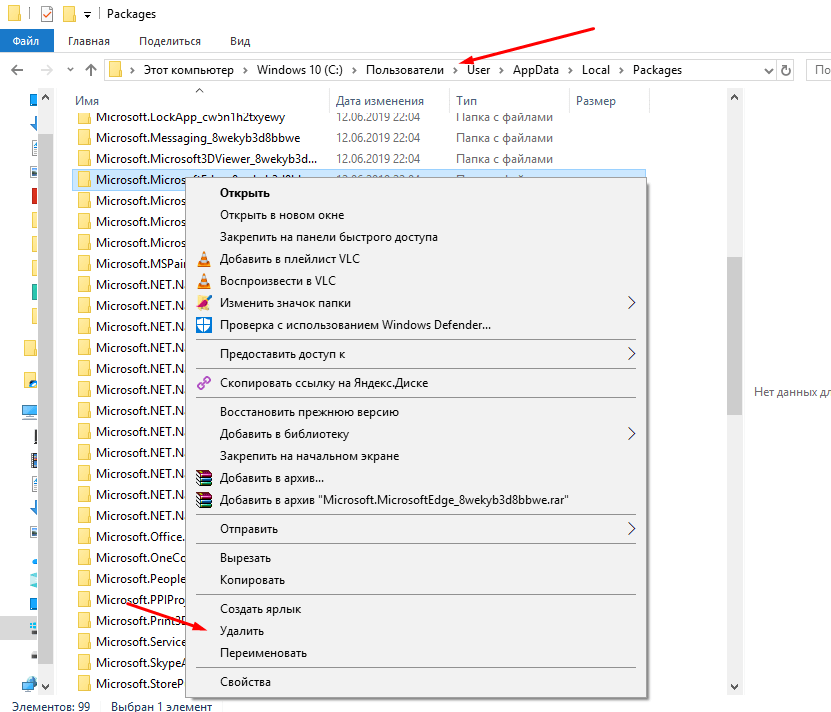Click the VLC cone icon beside 'Воспроизвести в VLC'

(x=204, y=281)
